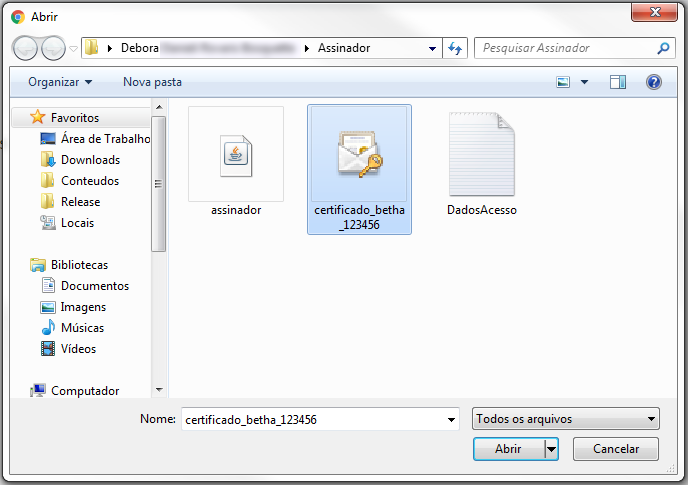Click the Abrir button

click(x=508, y=450)
